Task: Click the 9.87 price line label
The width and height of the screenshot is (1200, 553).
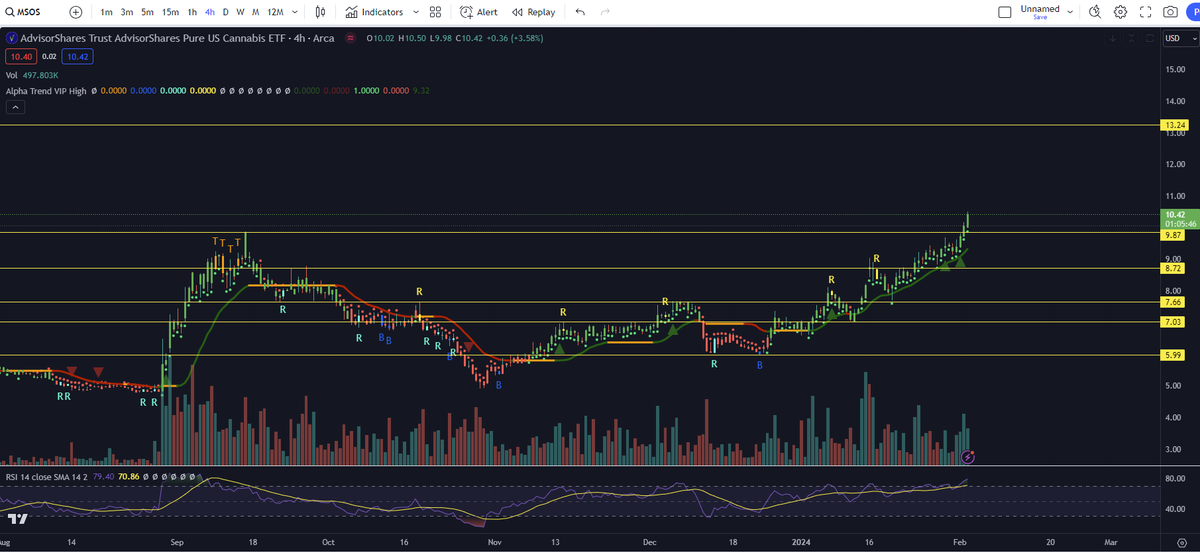Action: [1174, 235]
